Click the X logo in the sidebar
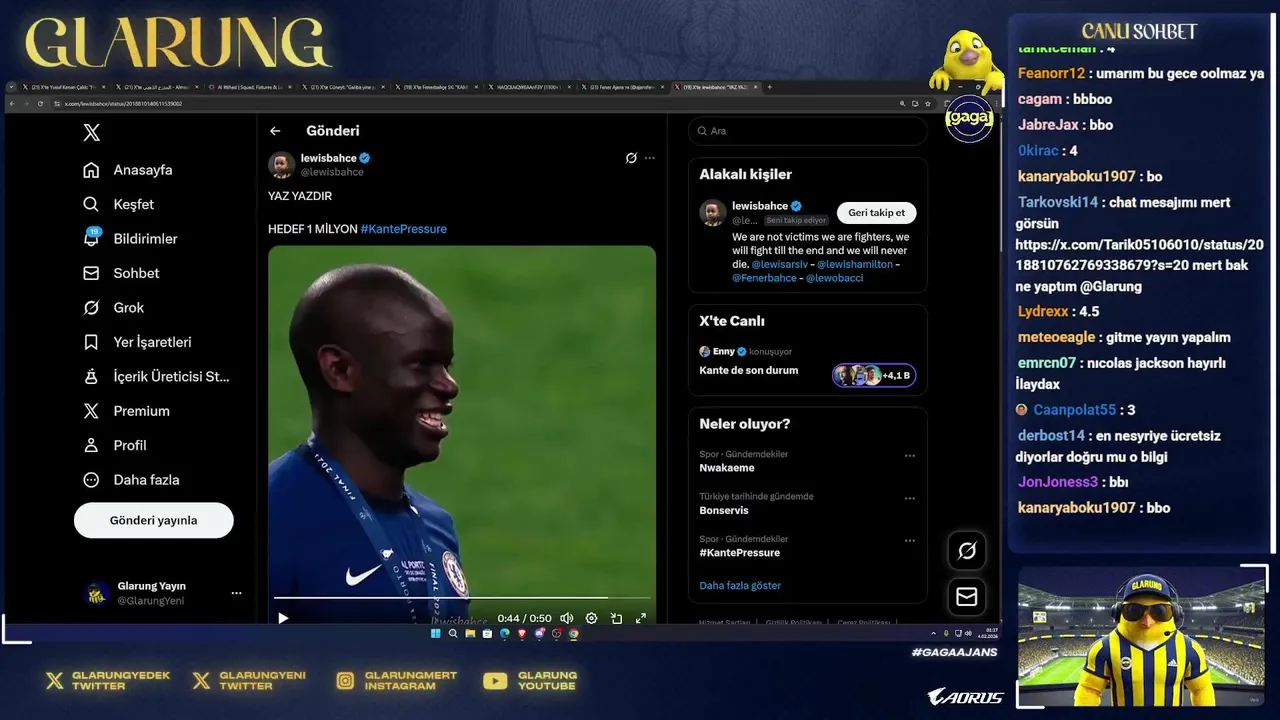Viewport: 1280px width, 720px height. 91,132
